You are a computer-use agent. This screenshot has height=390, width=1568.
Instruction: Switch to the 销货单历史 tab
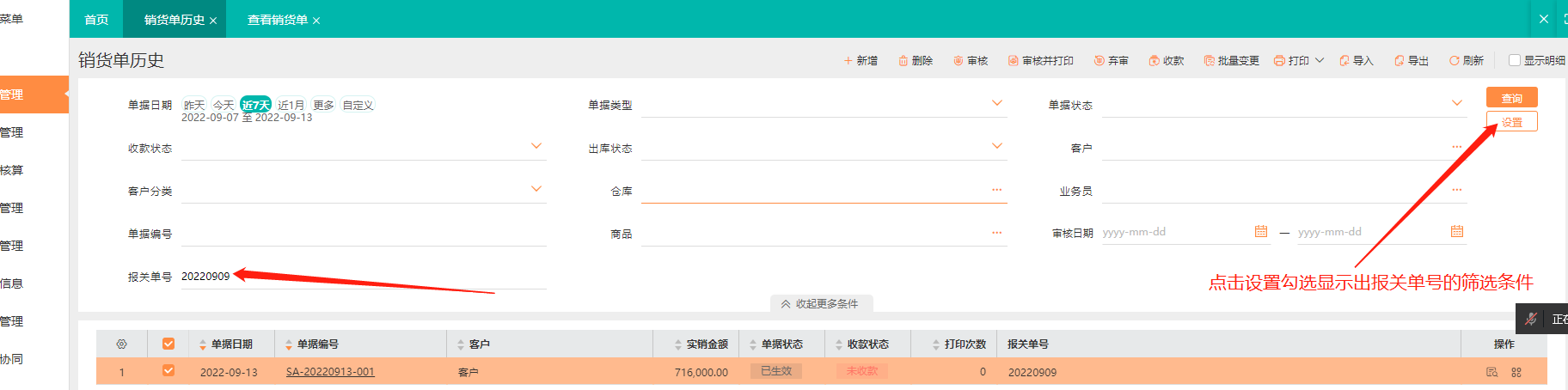tap(175, 20)
